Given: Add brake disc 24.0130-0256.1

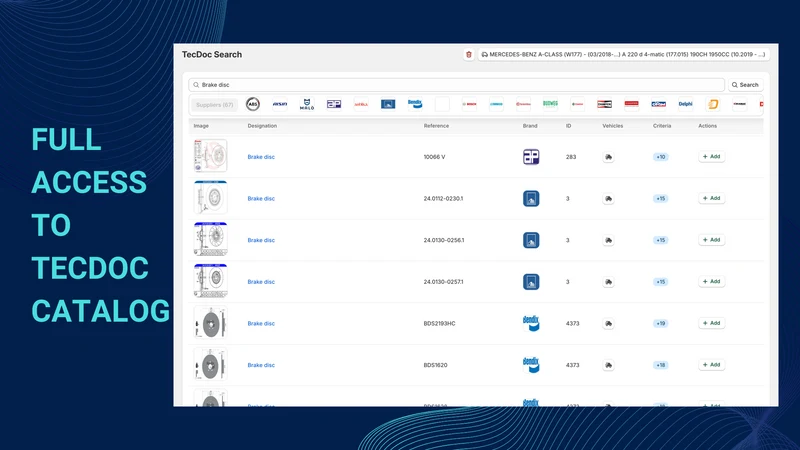Looking at the screenshot, I should [x=711, y=240].
